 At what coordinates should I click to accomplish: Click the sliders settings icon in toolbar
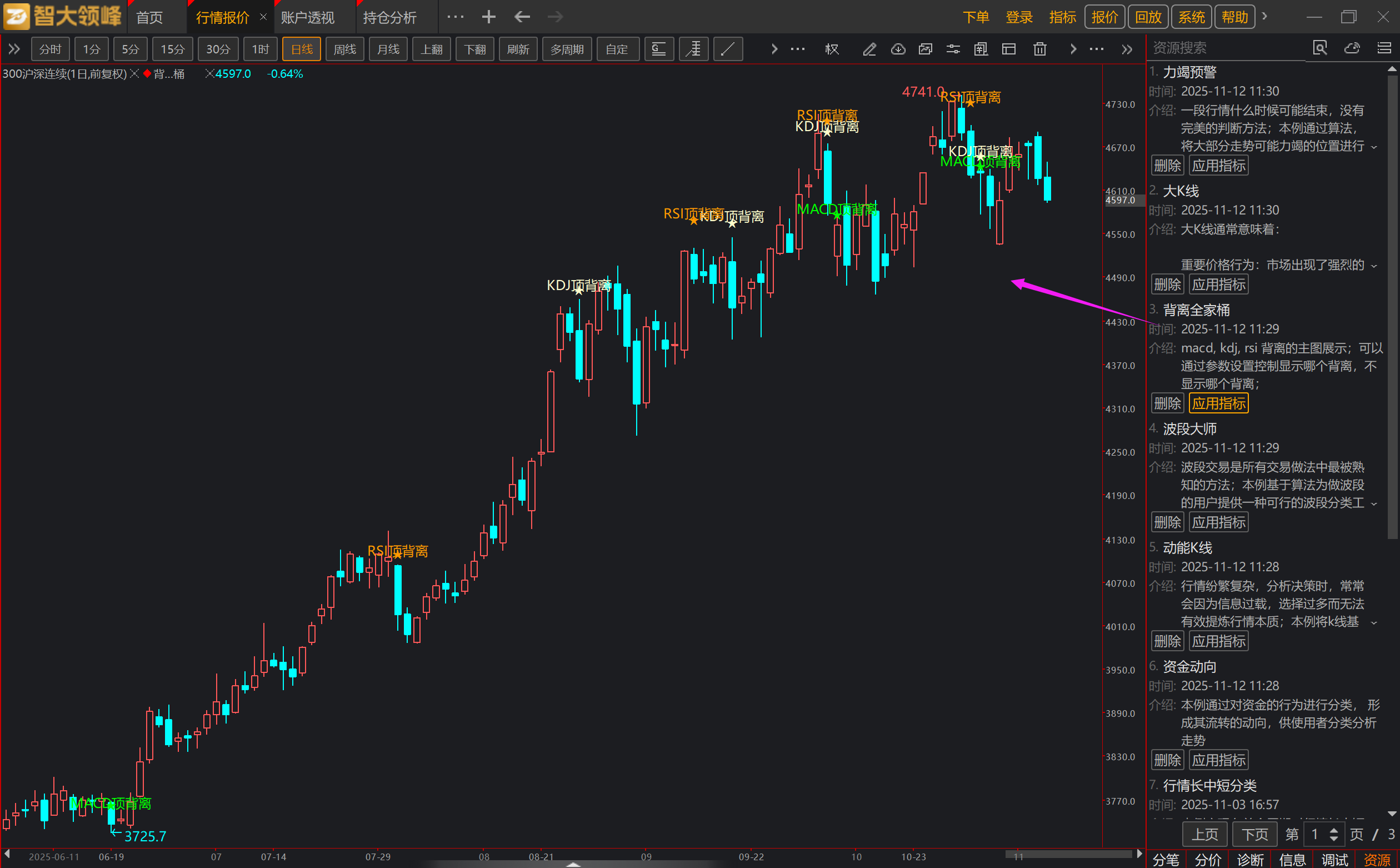[953, 49]
